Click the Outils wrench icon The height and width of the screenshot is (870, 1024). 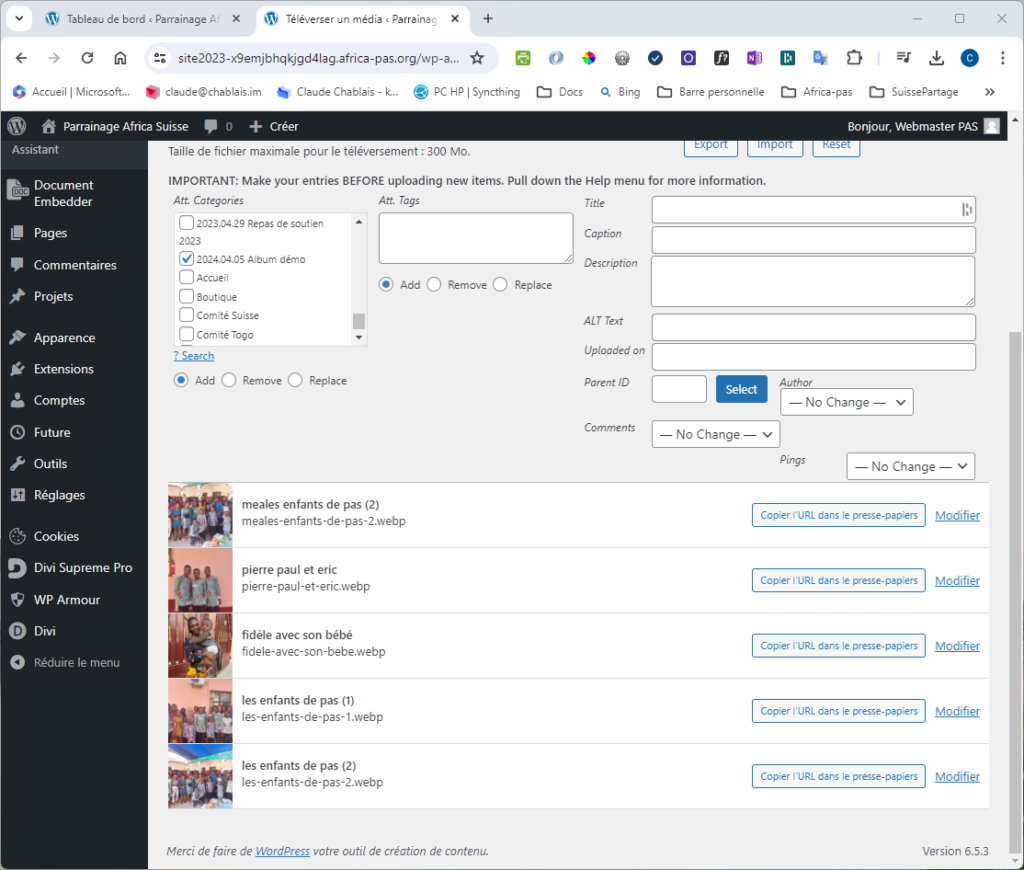tap(17, 464)
